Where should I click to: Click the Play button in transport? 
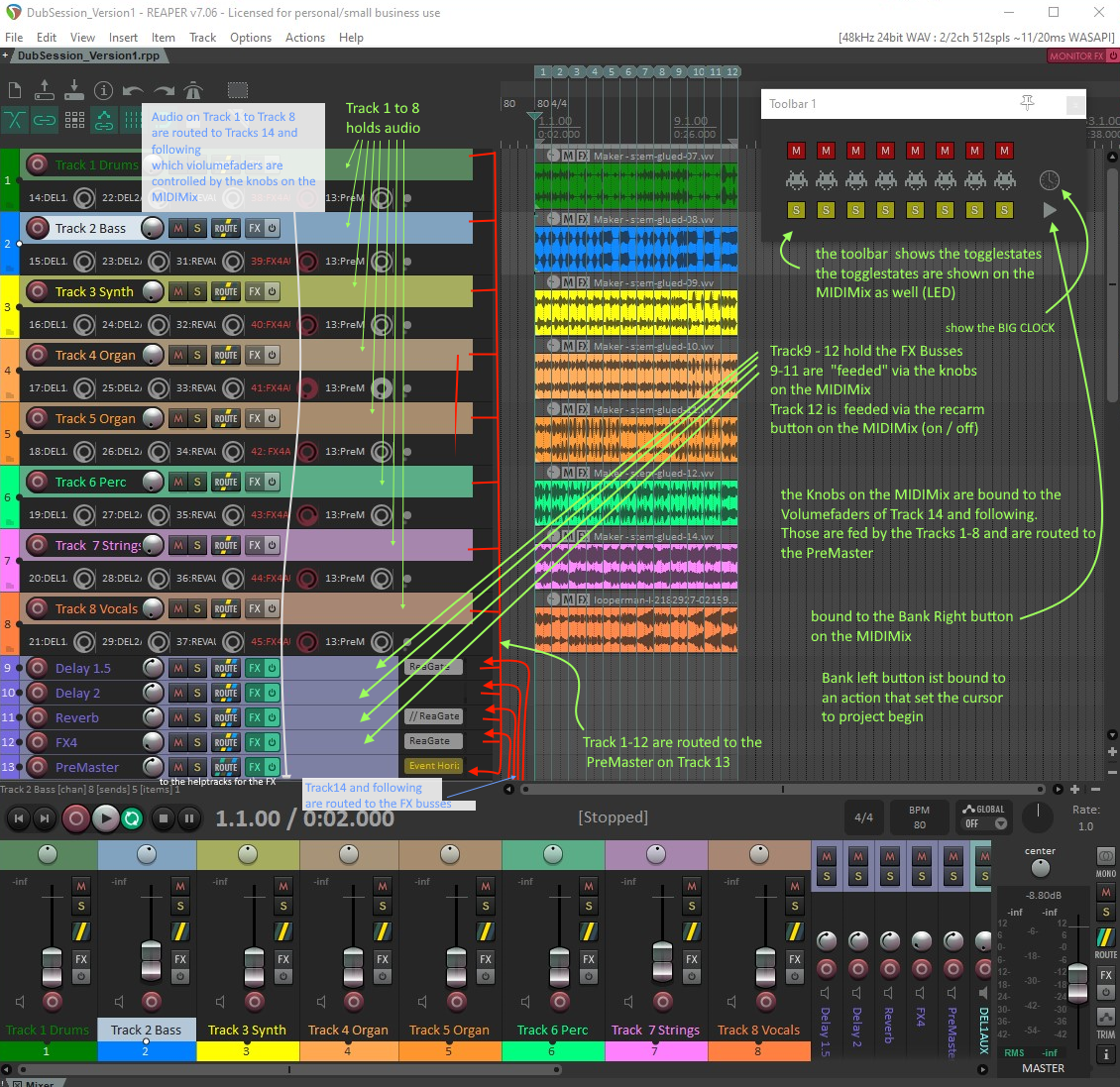pos(105,818)
